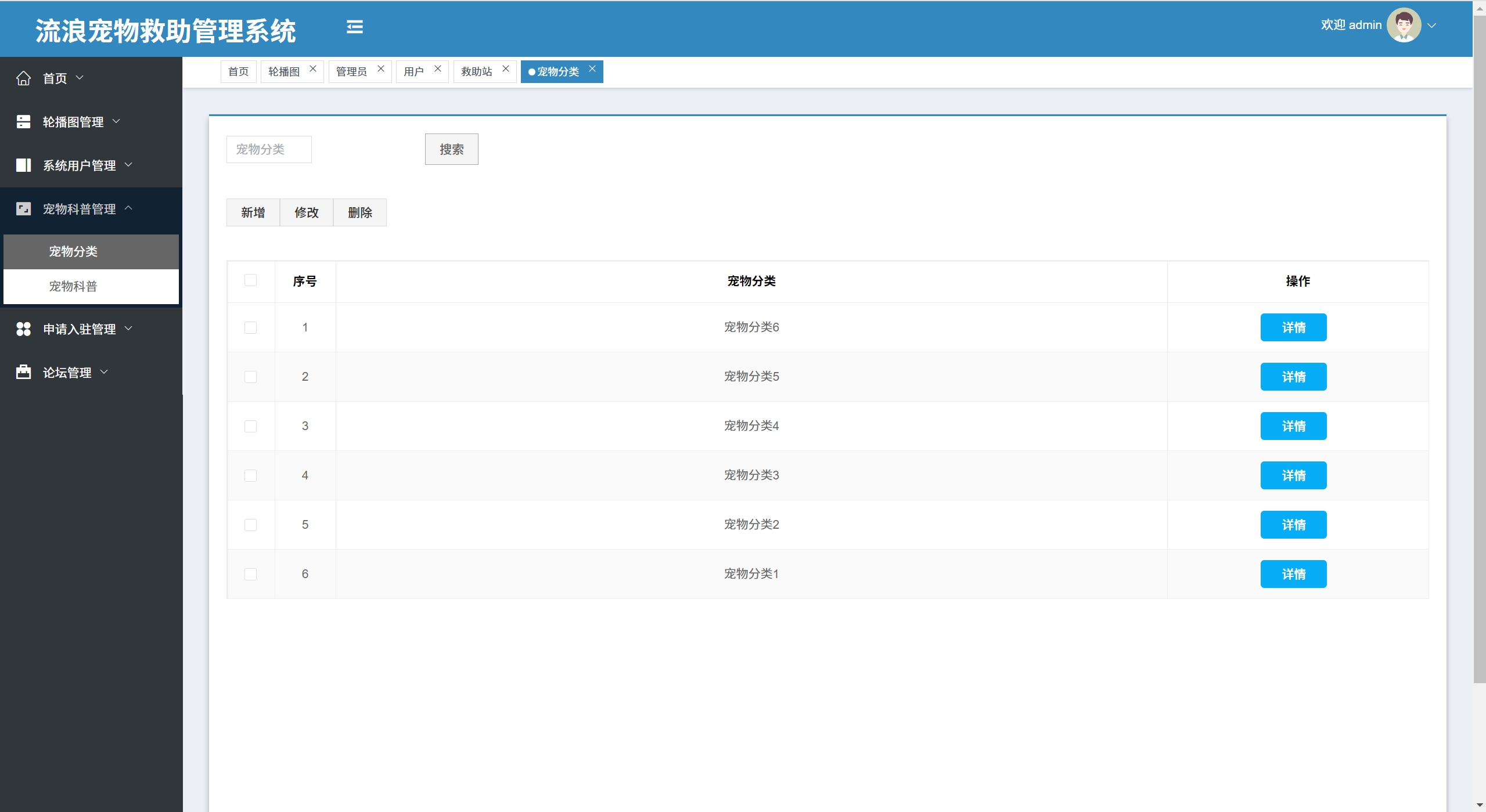
Task: Click the admin user avatar
Action: pos(1403,25)
